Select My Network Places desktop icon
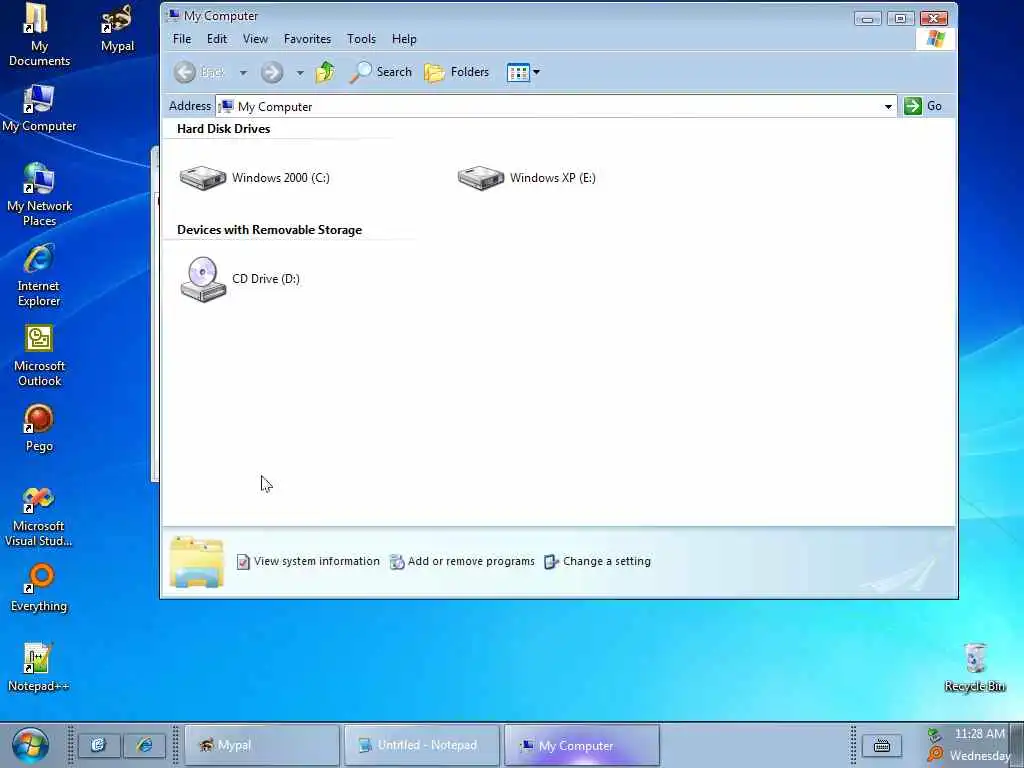 point(39,195)
